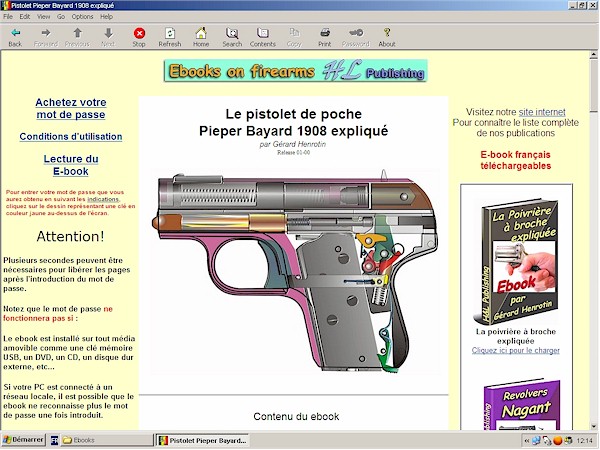Open the Edit menu
Screen dimensions: 600x450
25,16
